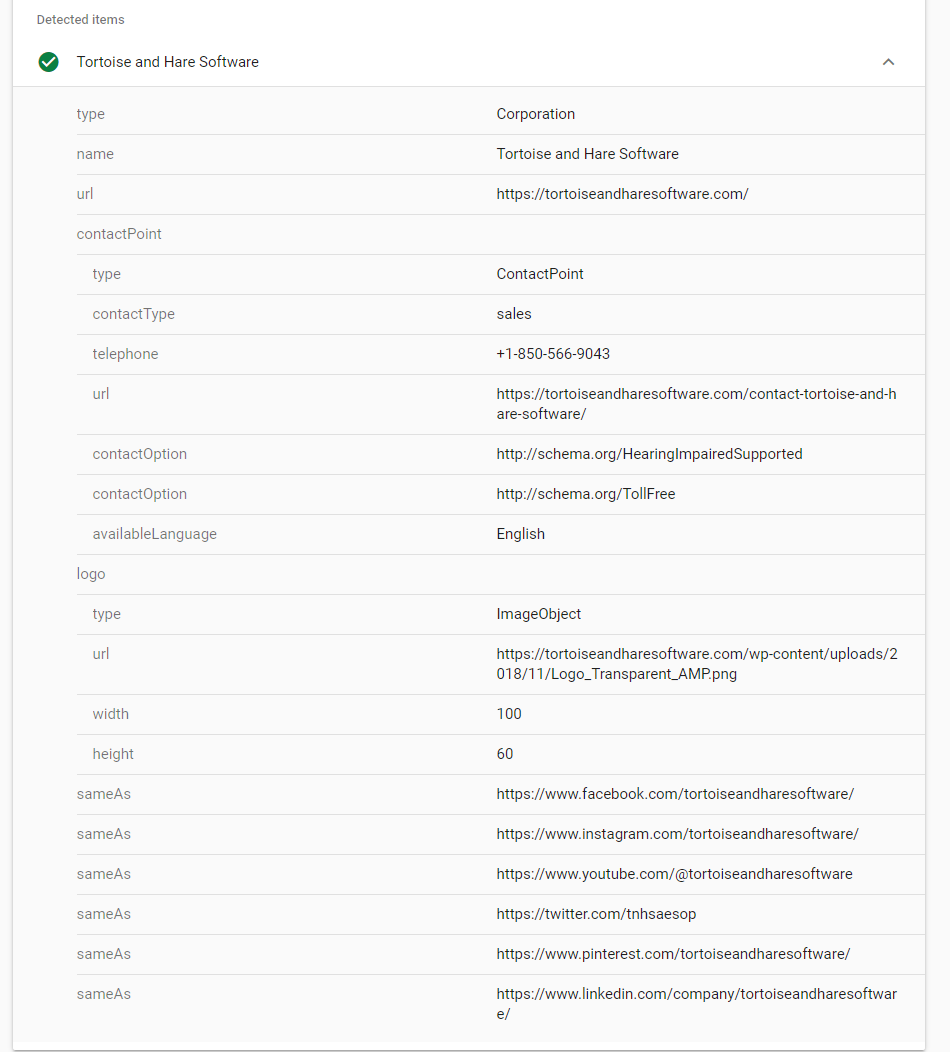This screenshot has width=950, height=1052.
Task: Click the contact page URL value
Action: click(x=696, y=403)
